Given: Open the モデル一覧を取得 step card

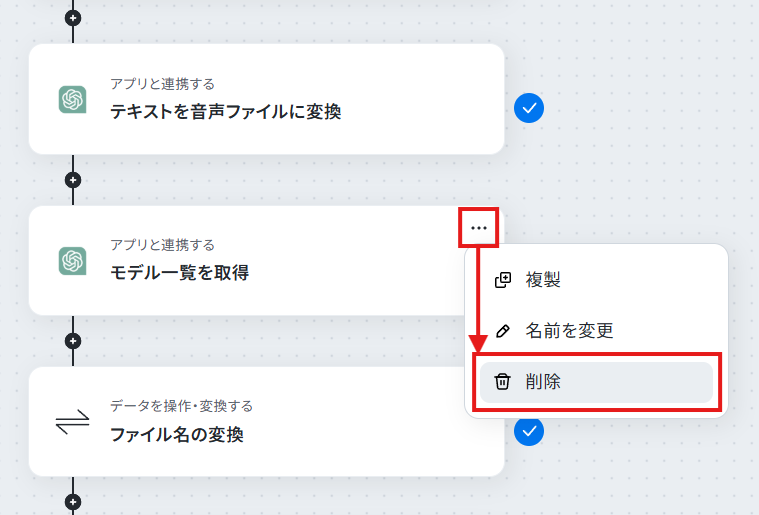Looking at the screenshot, I should point(244,261).
